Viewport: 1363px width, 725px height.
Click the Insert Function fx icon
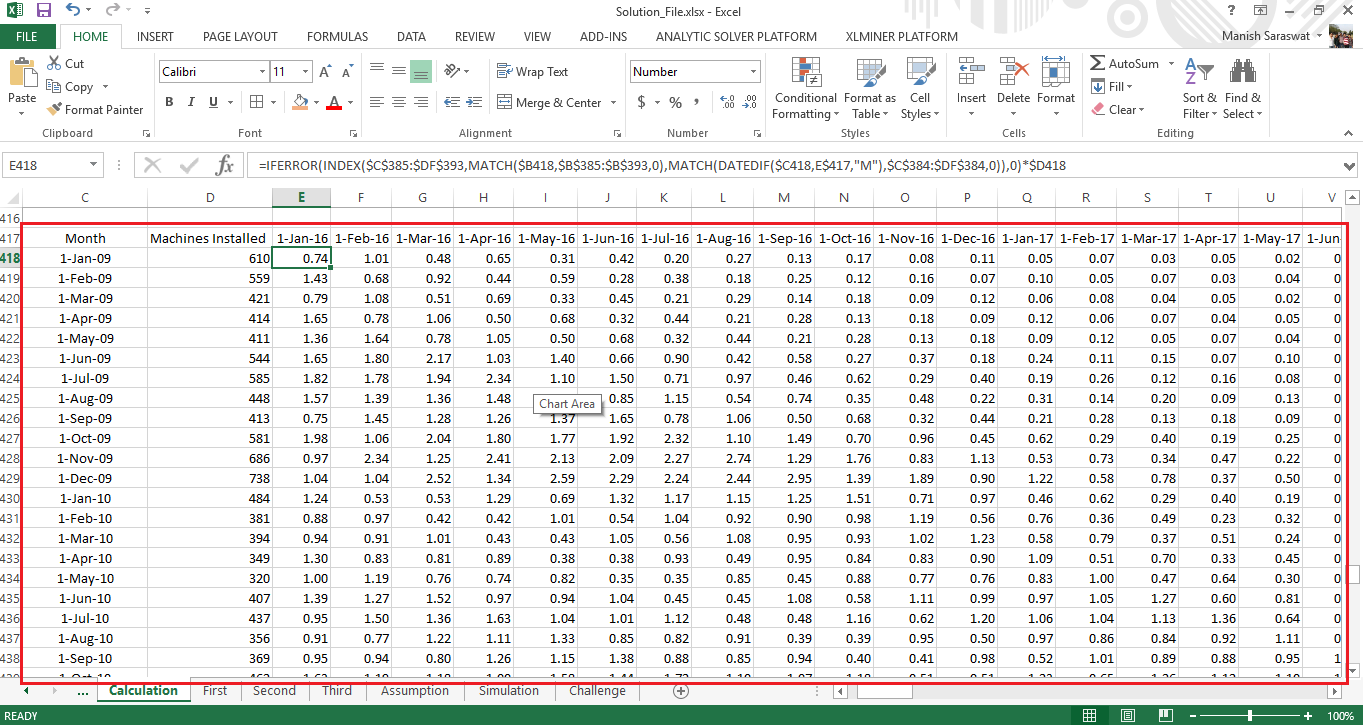point(225,165)
